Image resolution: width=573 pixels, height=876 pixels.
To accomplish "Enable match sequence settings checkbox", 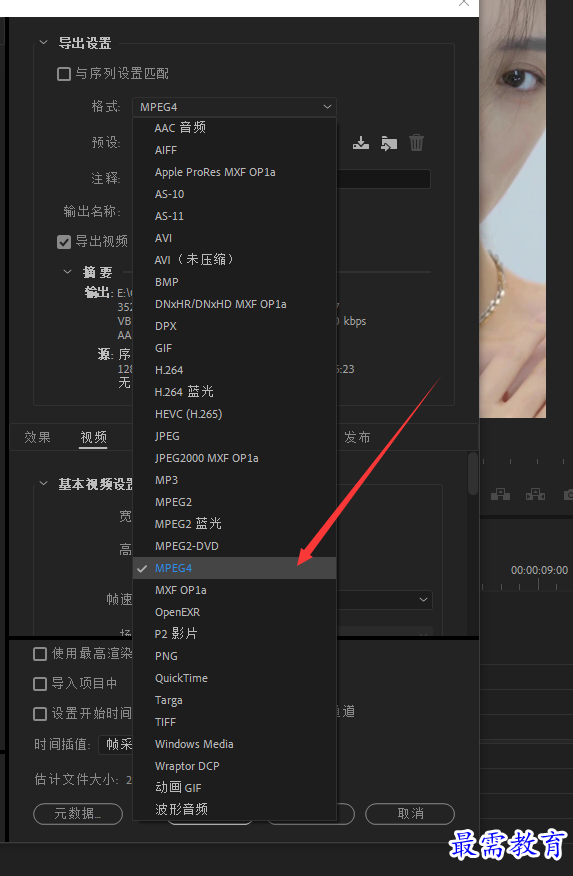I will 64,74.
